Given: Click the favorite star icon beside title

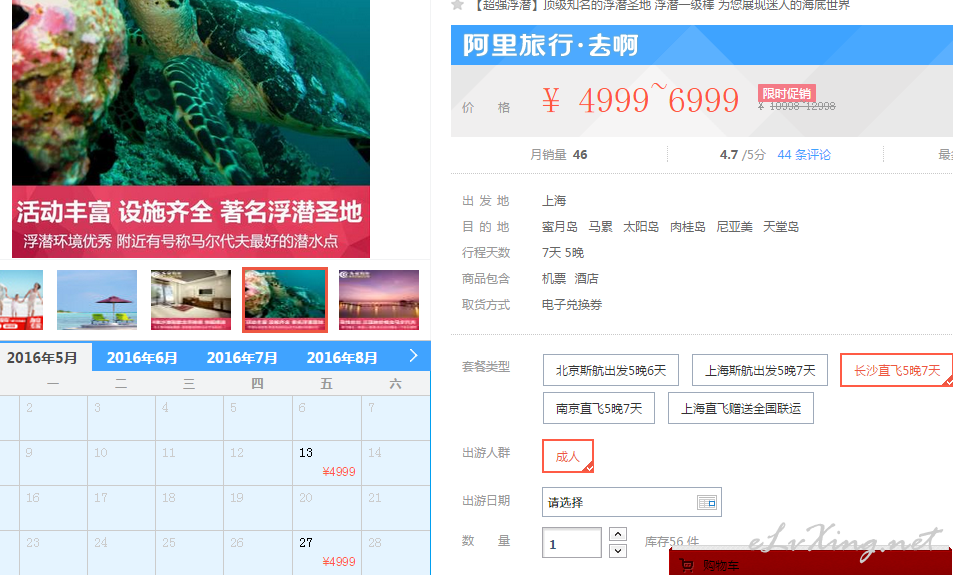Looking at the screenshot, I should pos(458,5).
